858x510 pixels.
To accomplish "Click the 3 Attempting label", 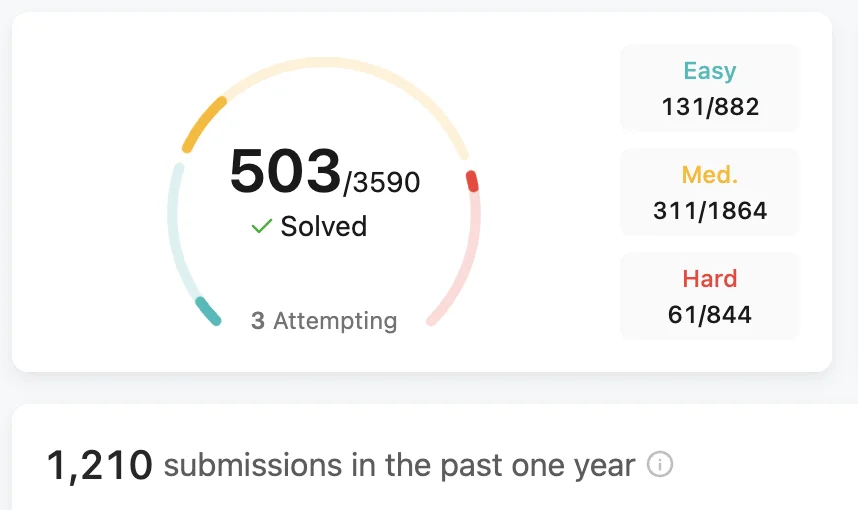I will tap(324, 321).
